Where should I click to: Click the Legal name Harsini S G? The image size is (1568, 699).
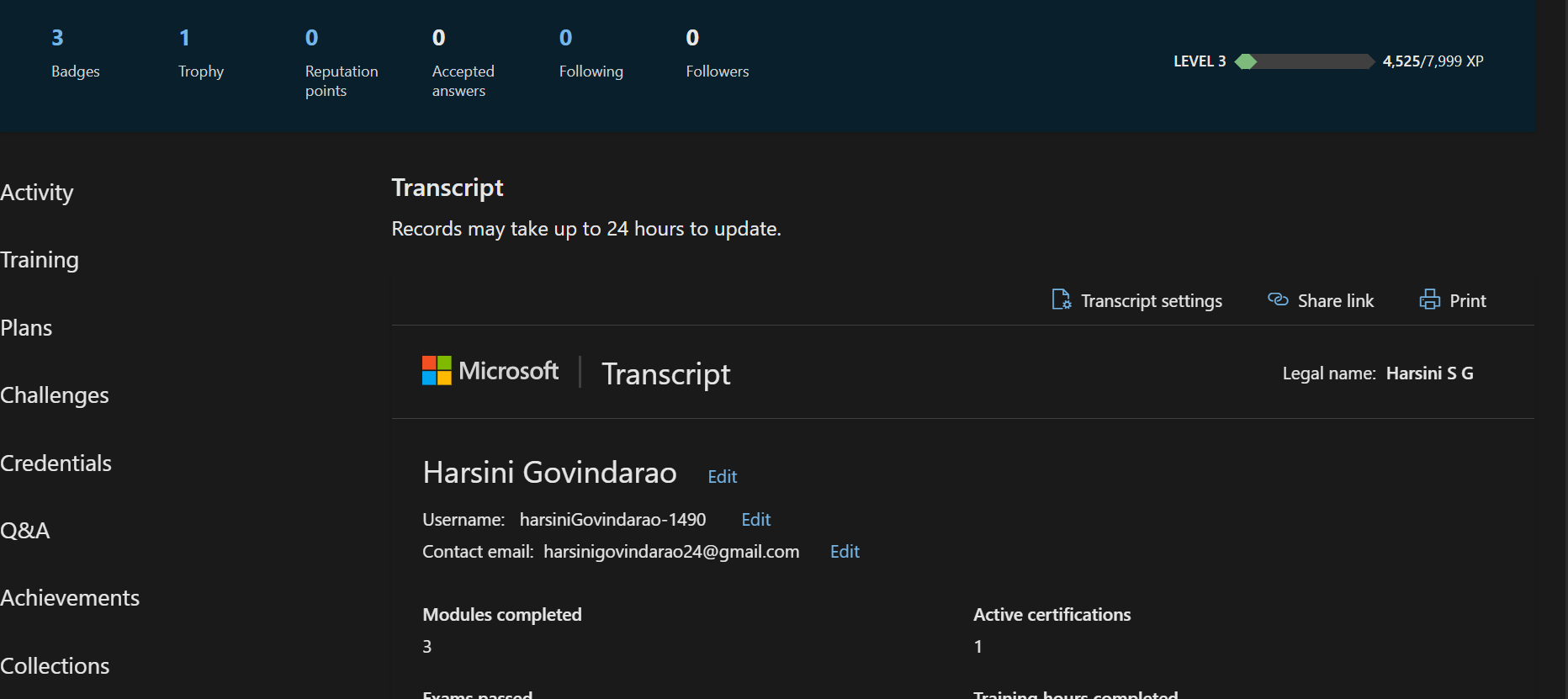pos(1378,373)
